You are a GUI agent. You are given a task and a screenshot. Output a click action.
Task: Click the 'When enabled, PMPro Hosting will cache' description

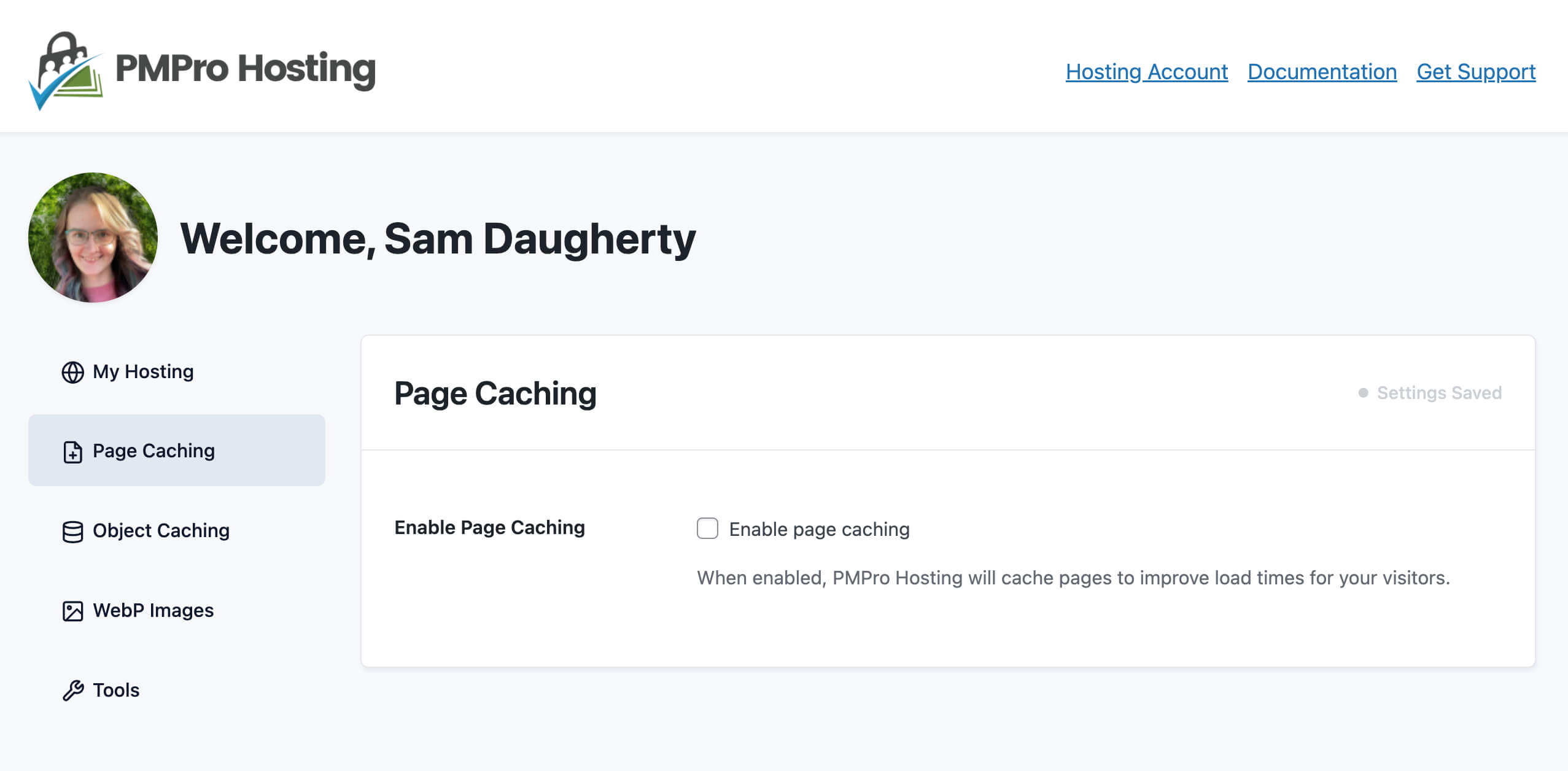tap(1073, 578)
